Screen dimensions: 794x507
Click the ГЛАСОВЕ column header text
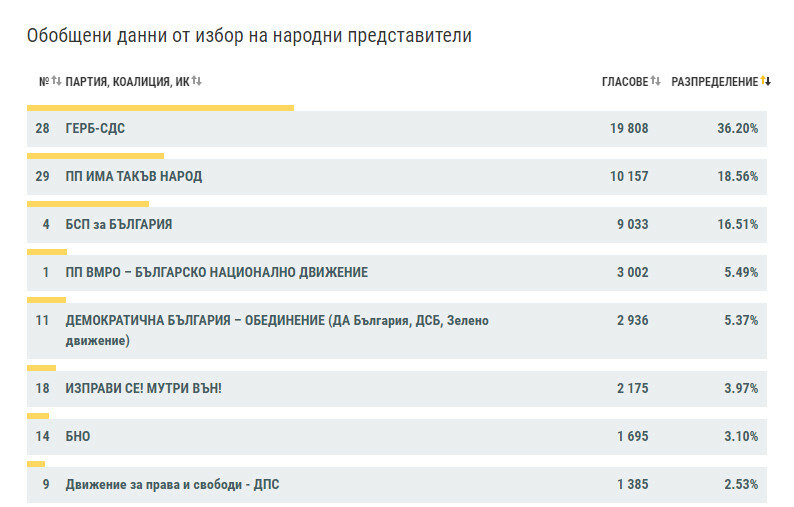[625, 82]
